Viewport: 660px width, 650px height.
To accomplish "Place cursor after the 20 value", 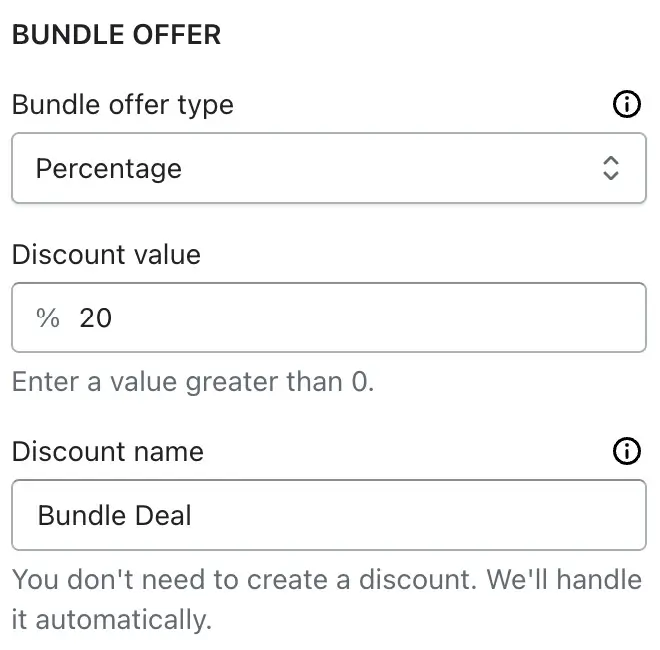I will click(113, 318).
